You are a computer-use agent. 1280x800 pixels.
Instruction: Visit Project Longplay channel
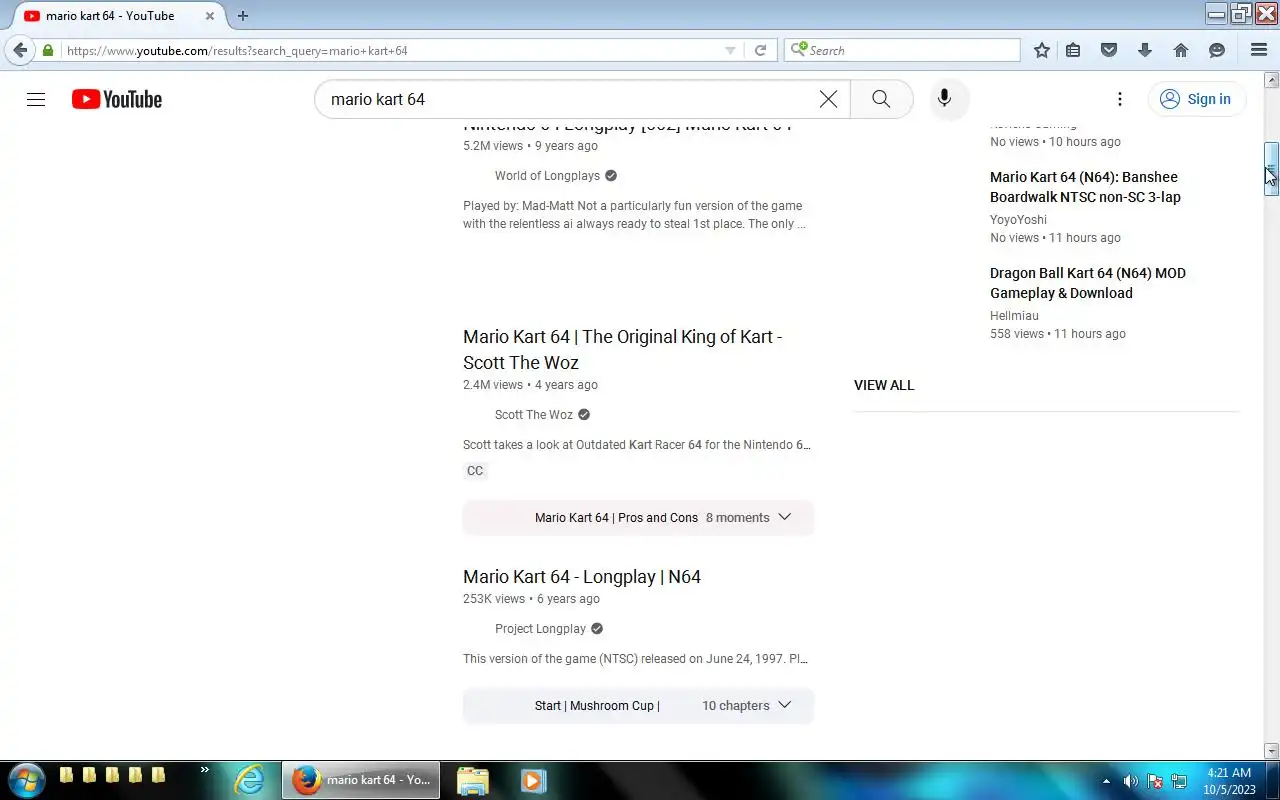pos(540,629)
